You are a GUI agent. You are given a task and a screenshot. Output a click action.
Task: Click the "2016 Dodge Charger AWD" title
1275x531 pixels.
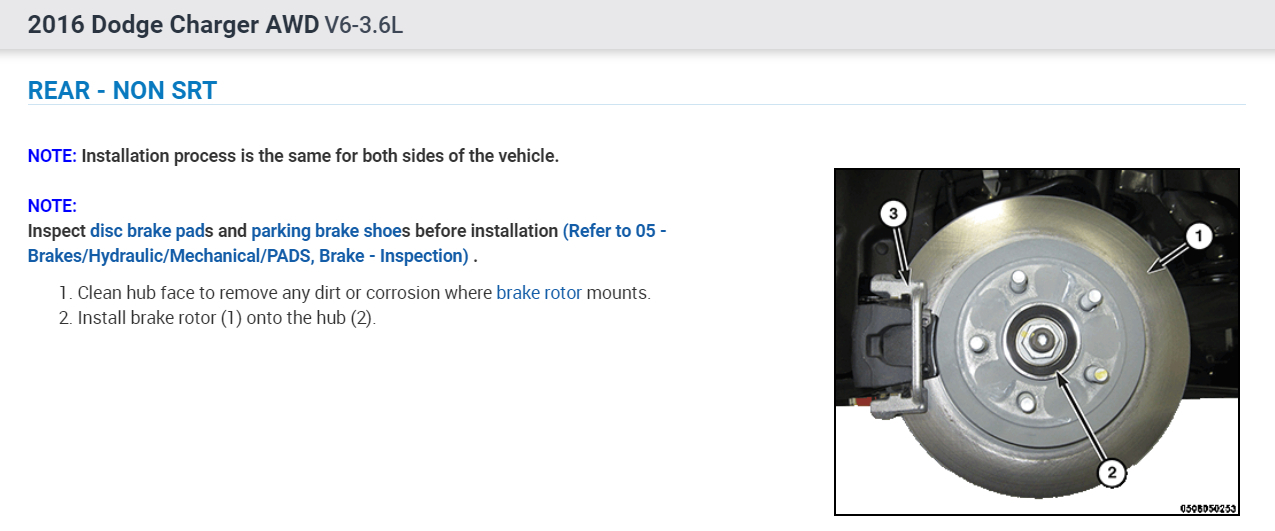(173, 25)
